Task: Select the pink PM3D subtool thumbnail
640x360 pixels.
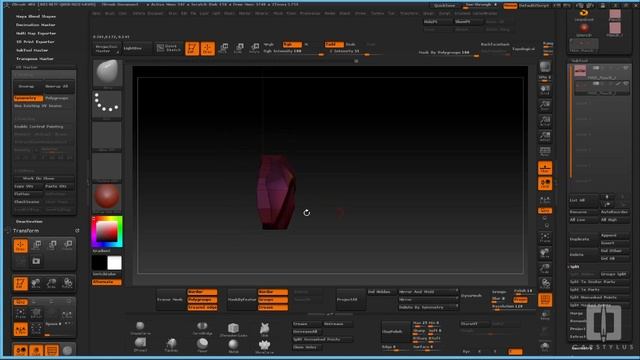Action: pos(580,70)
